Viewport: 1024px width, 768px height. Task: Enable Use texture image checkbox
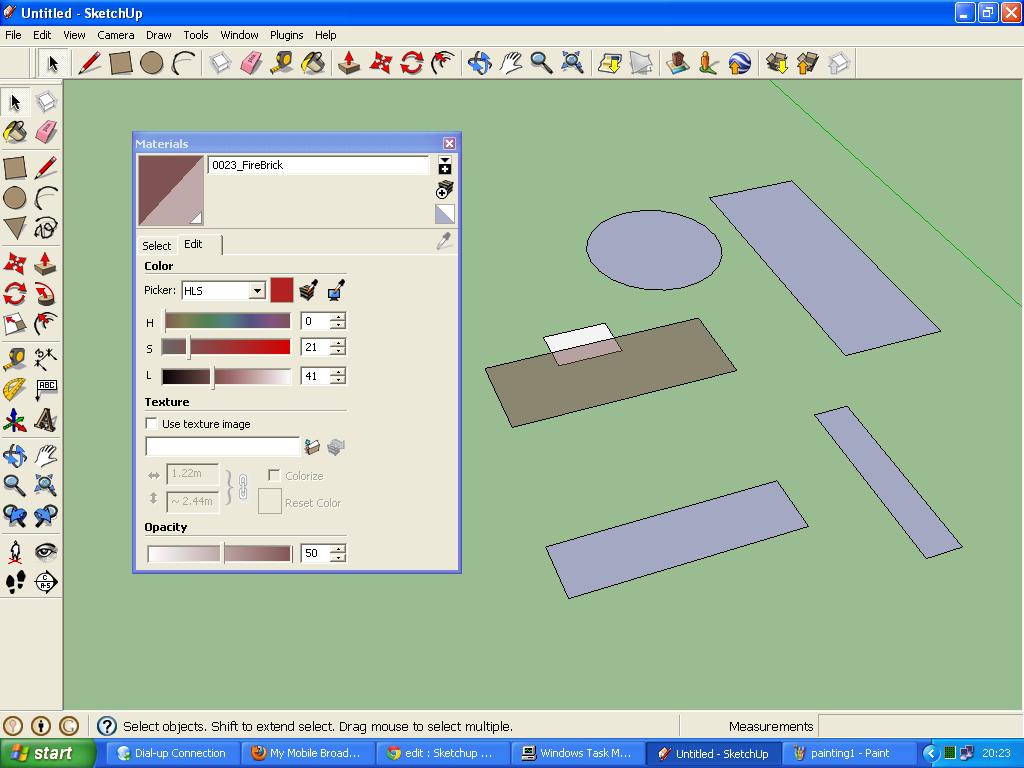coord(152,423)
